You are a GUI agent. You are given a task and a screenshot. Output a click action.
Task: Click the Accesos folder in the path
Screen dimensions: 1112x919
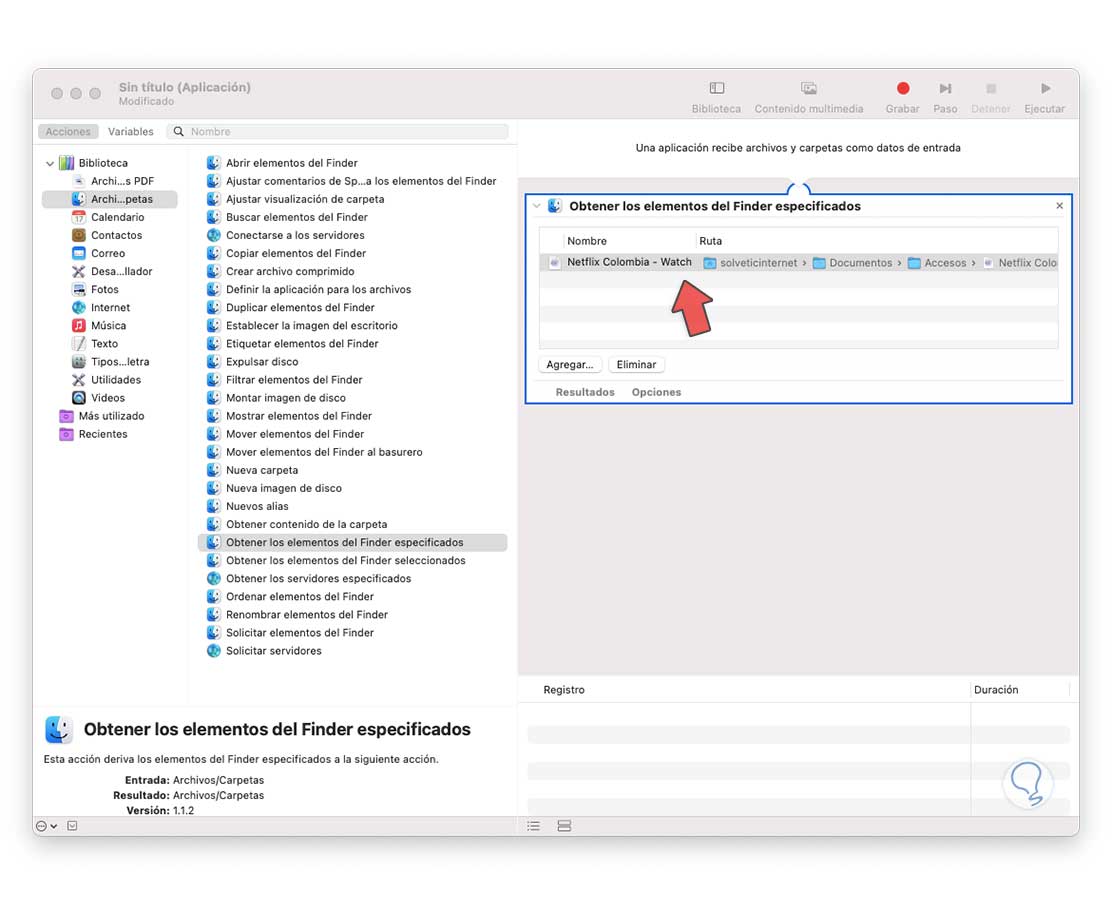938,263
